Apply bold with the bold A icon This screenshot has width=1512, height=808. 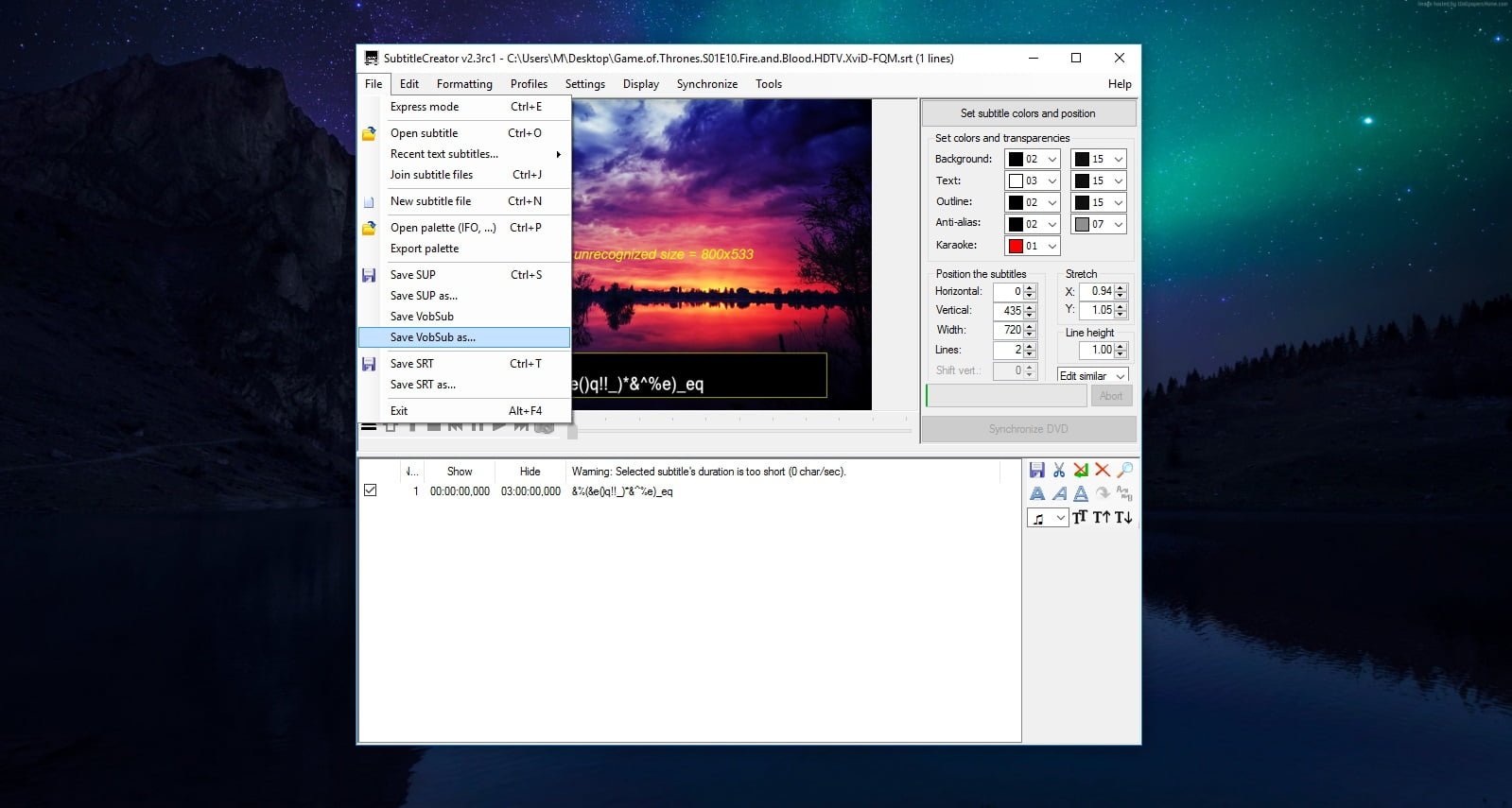click(1037, 493)
